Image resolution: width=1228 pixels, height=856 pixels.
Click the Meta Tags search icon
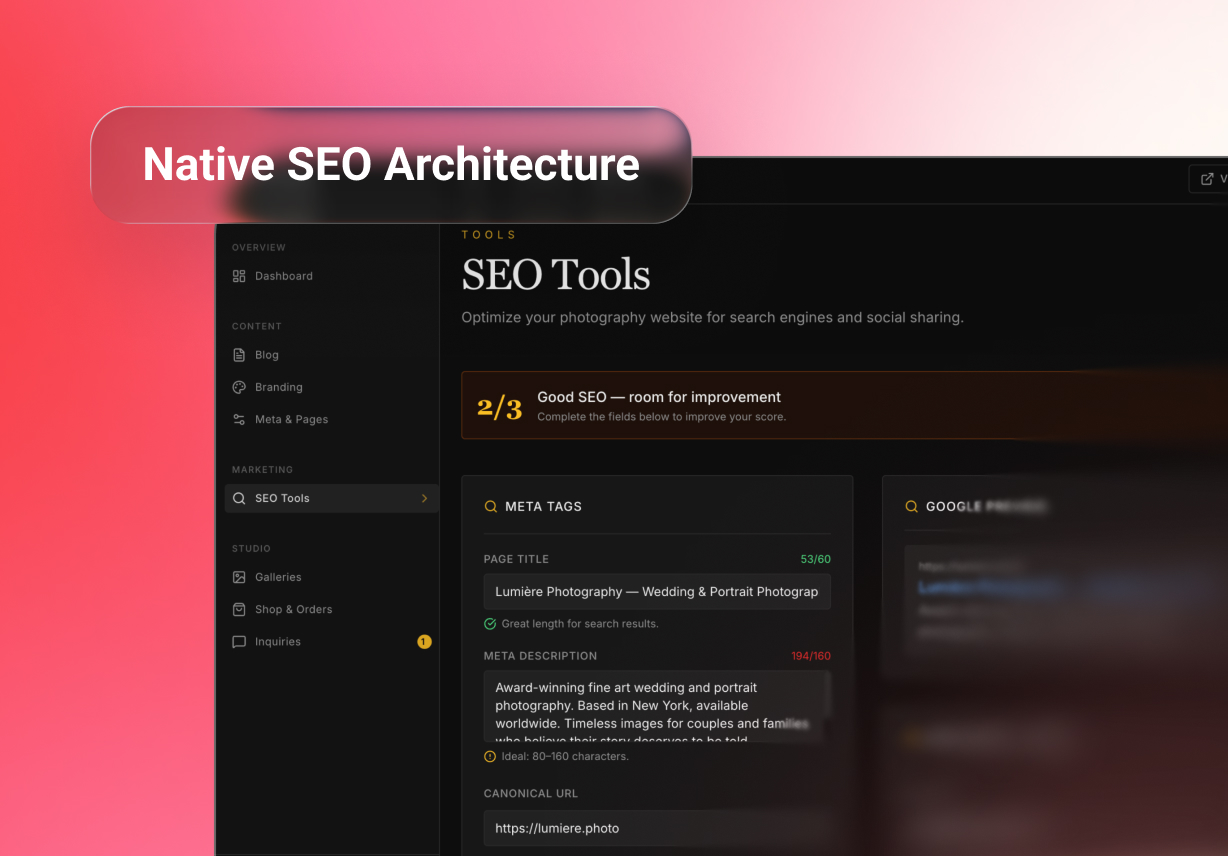pos(490,507)
